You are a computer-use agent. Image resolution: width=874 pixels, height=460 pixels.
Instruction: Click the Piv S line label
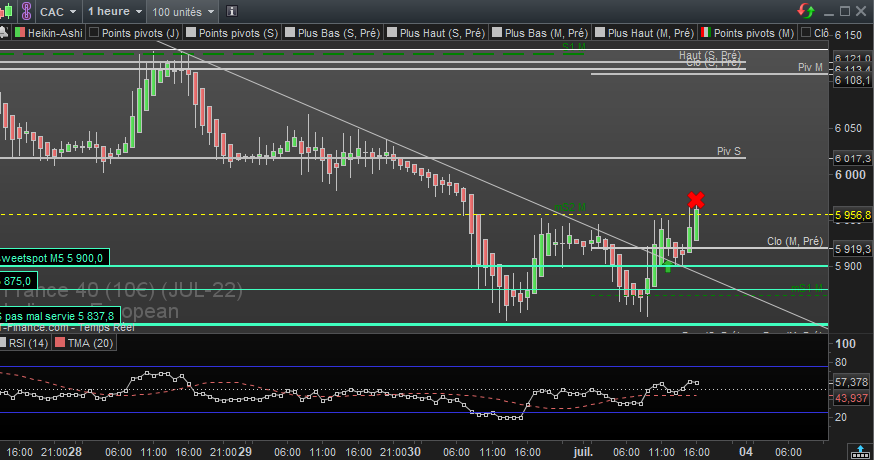(x=729, y=151)
